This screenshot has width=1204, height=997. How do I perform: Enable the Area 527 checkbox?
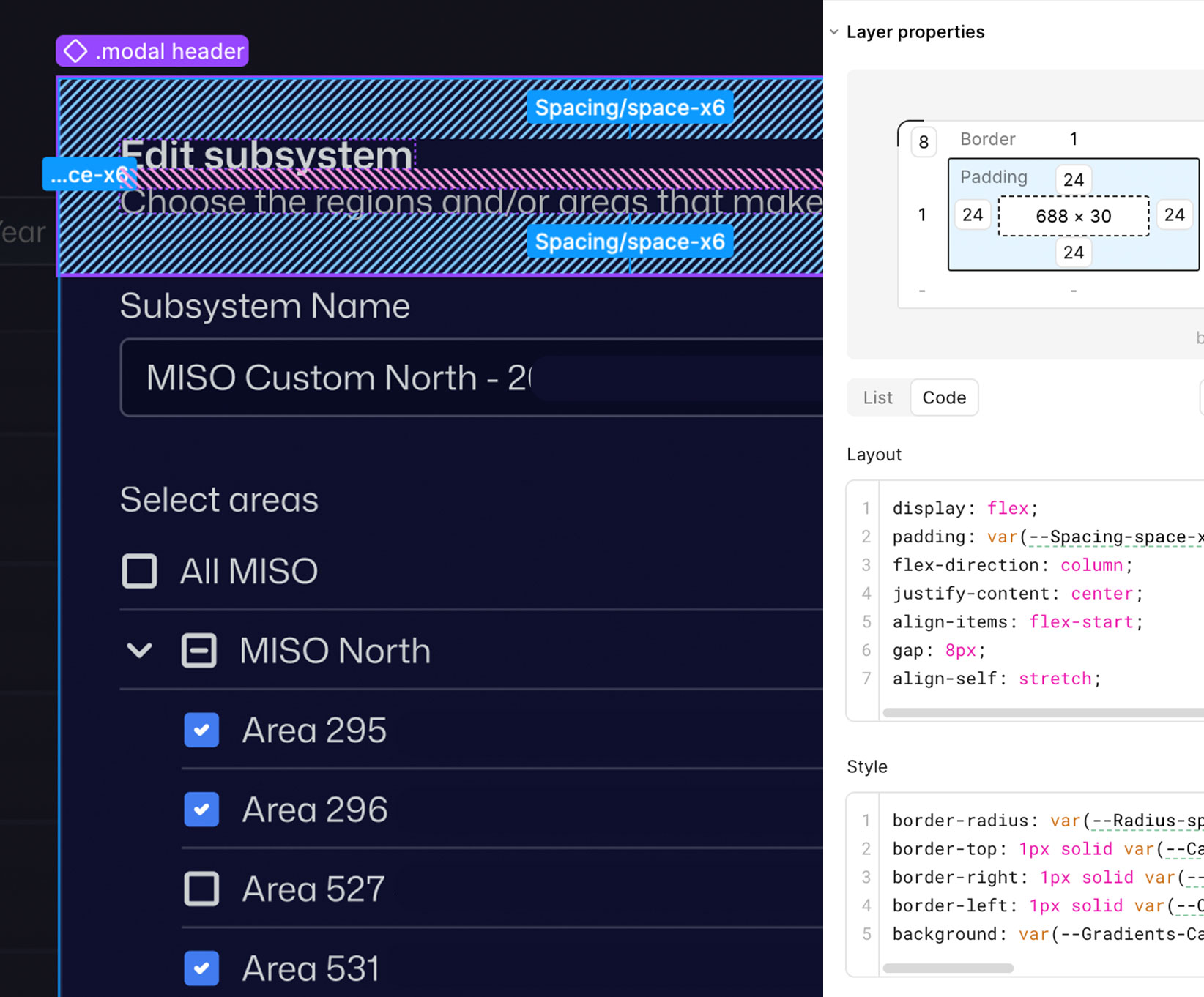point(201,889)
